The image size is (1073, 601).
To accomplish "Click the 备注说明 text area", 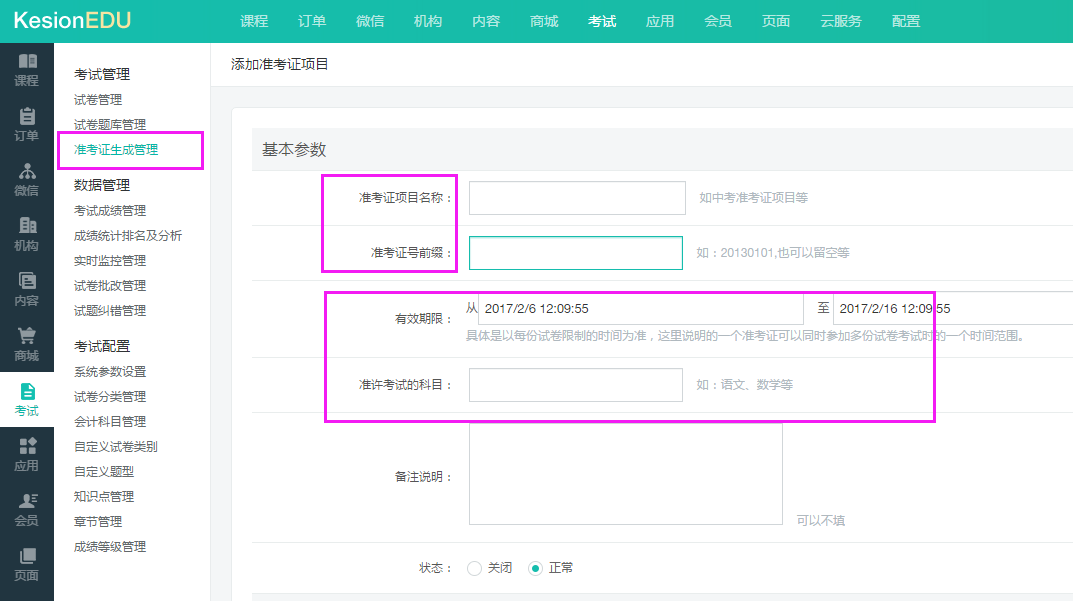I will 625,473.
